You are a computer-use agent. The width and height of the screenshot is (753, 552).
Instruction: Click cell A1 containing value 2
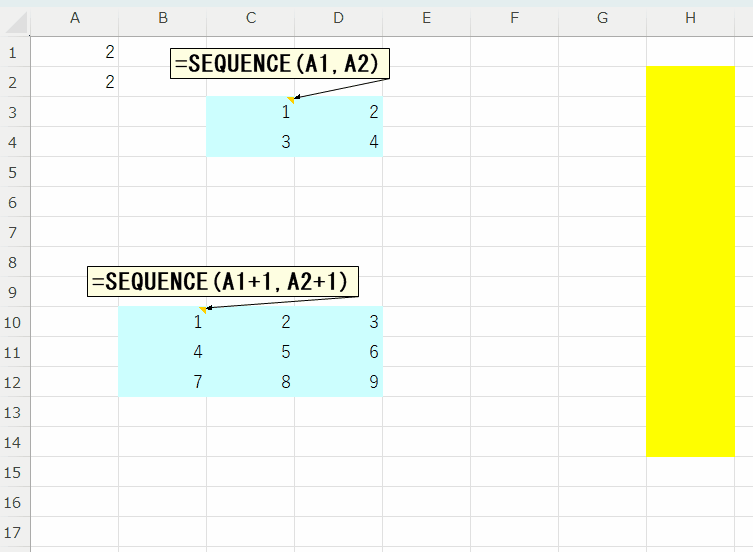(75, 53)
